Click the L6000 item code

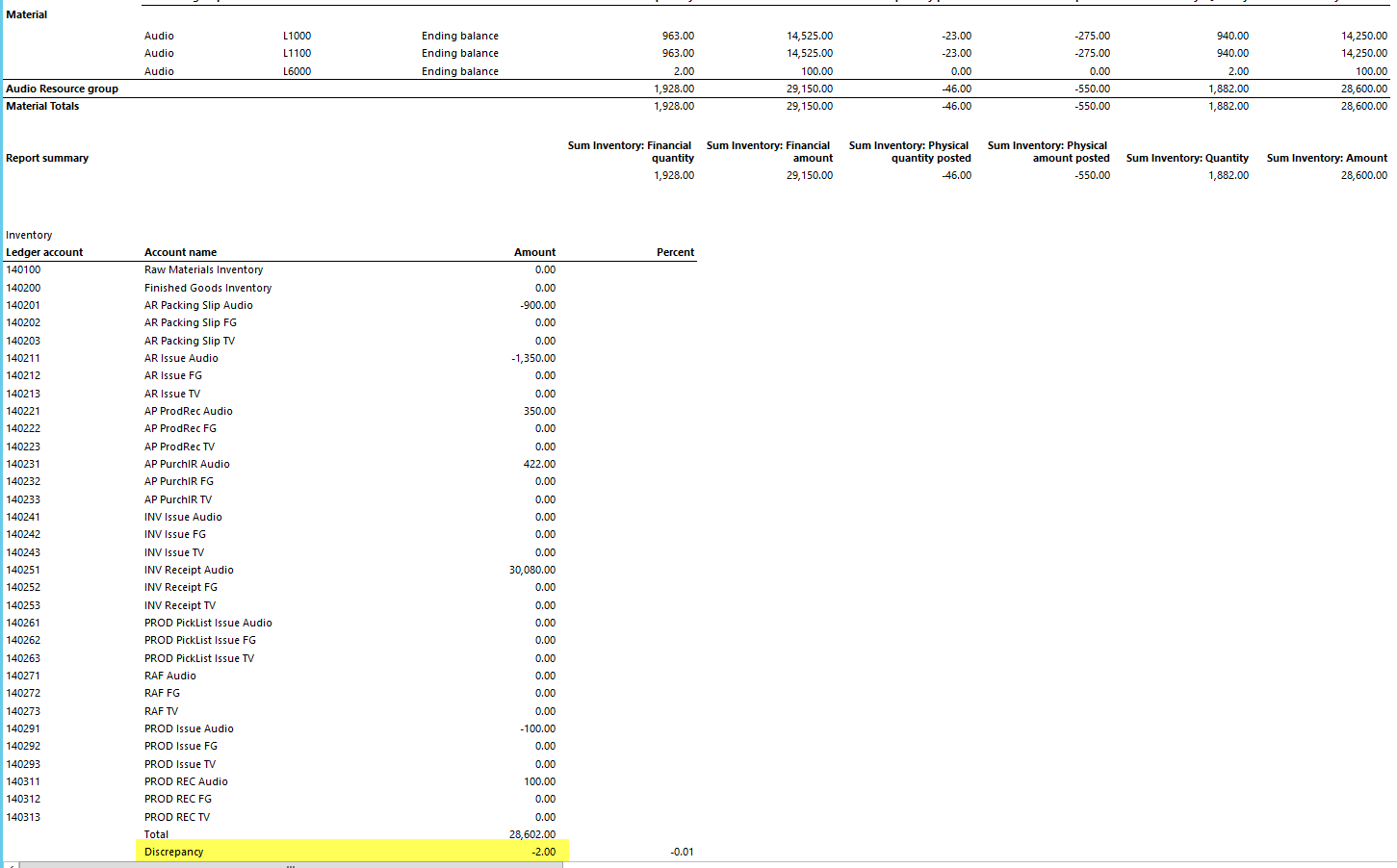297,71
